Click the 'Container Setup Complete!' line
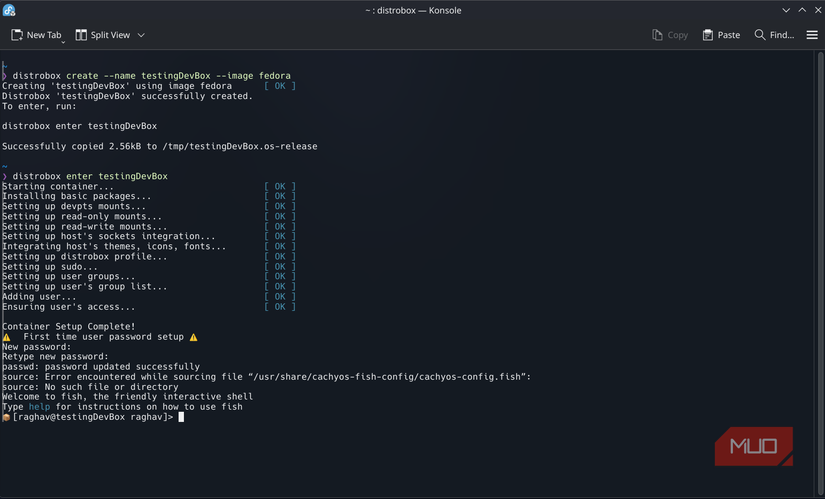 pyautogui.click(x=68, y=327)
